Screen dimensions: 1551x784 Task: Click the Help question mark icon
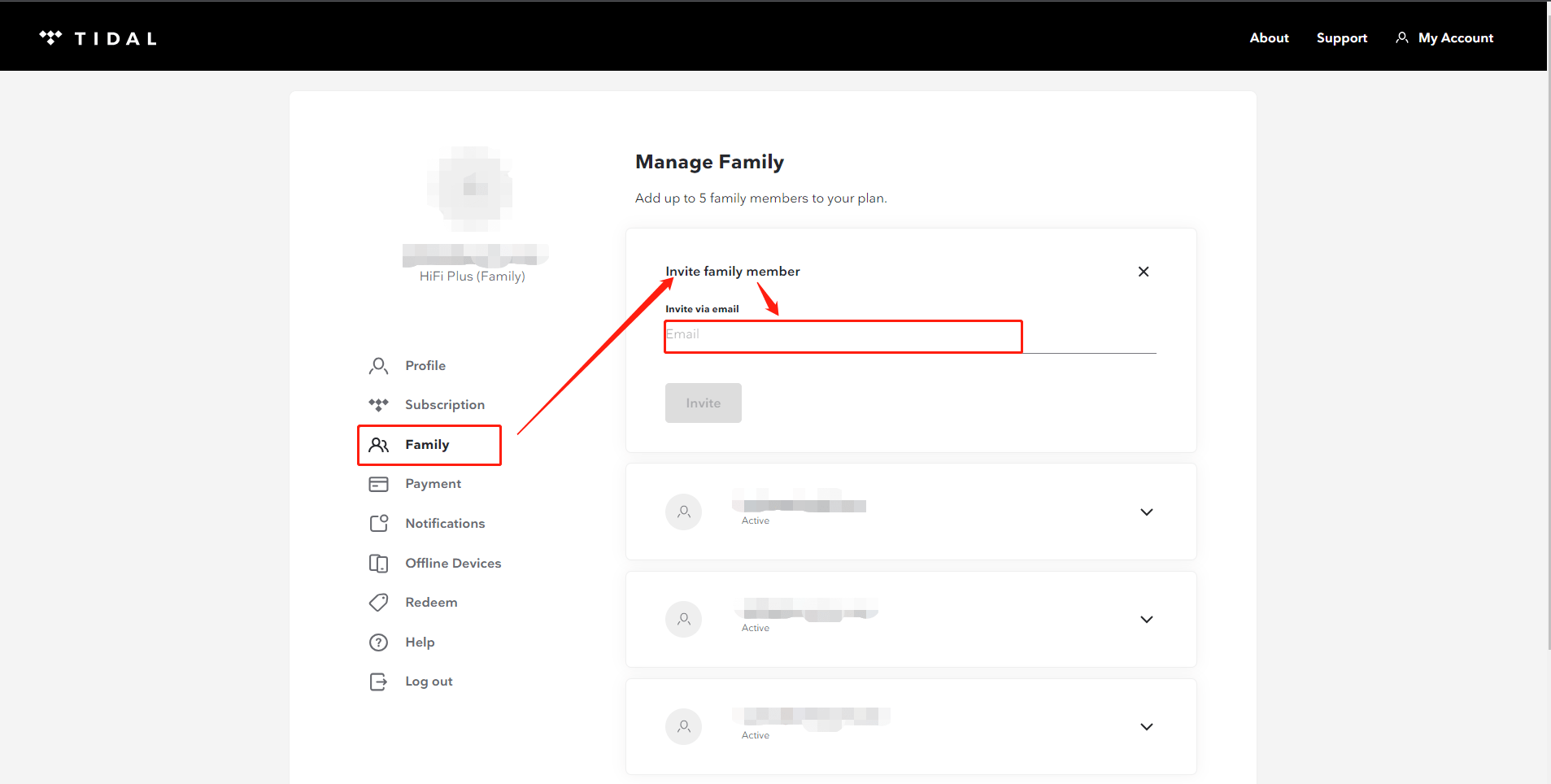tap(378, 642)
